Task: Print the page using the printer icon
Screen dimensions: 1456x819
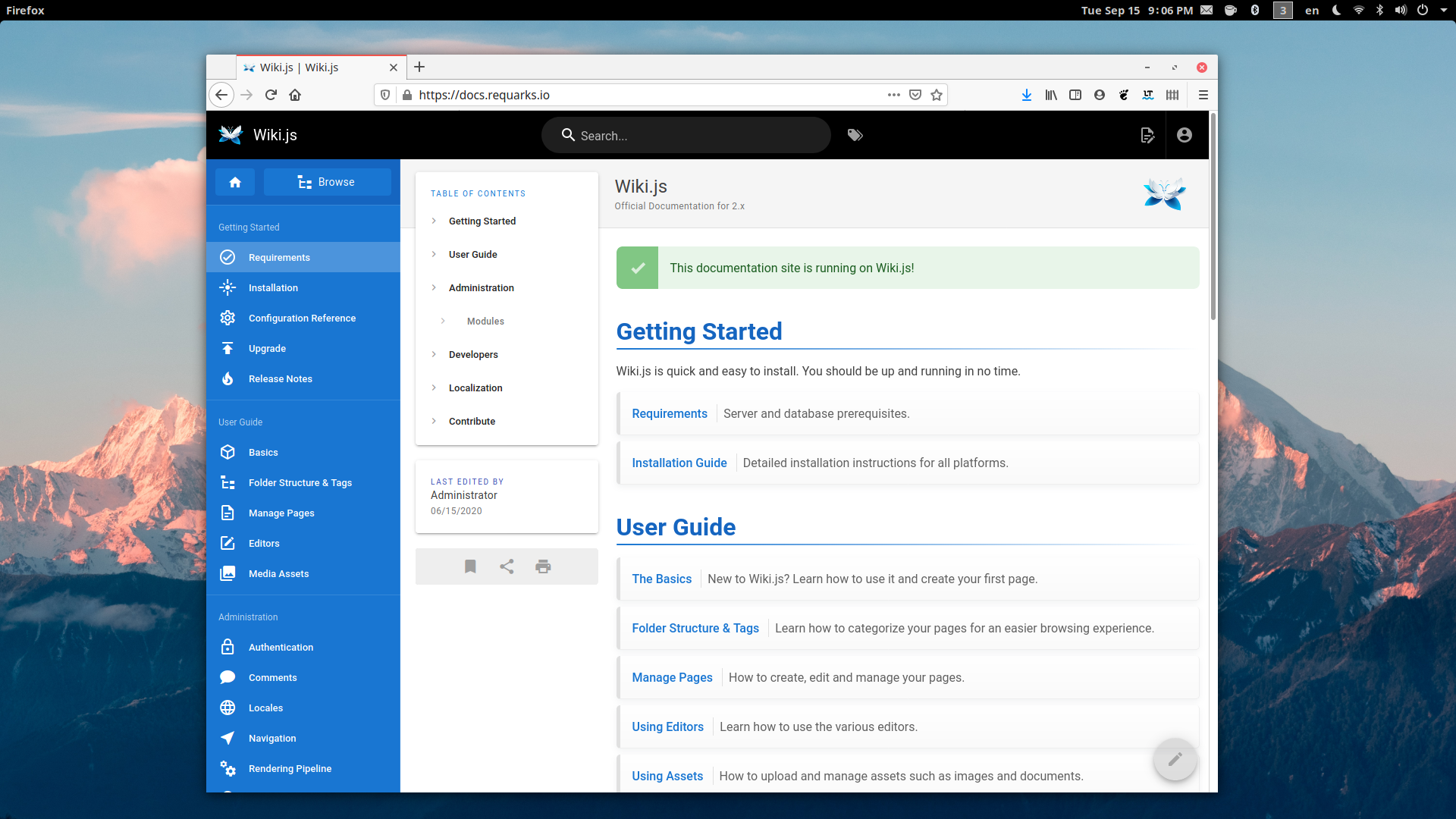Action: 543,566
